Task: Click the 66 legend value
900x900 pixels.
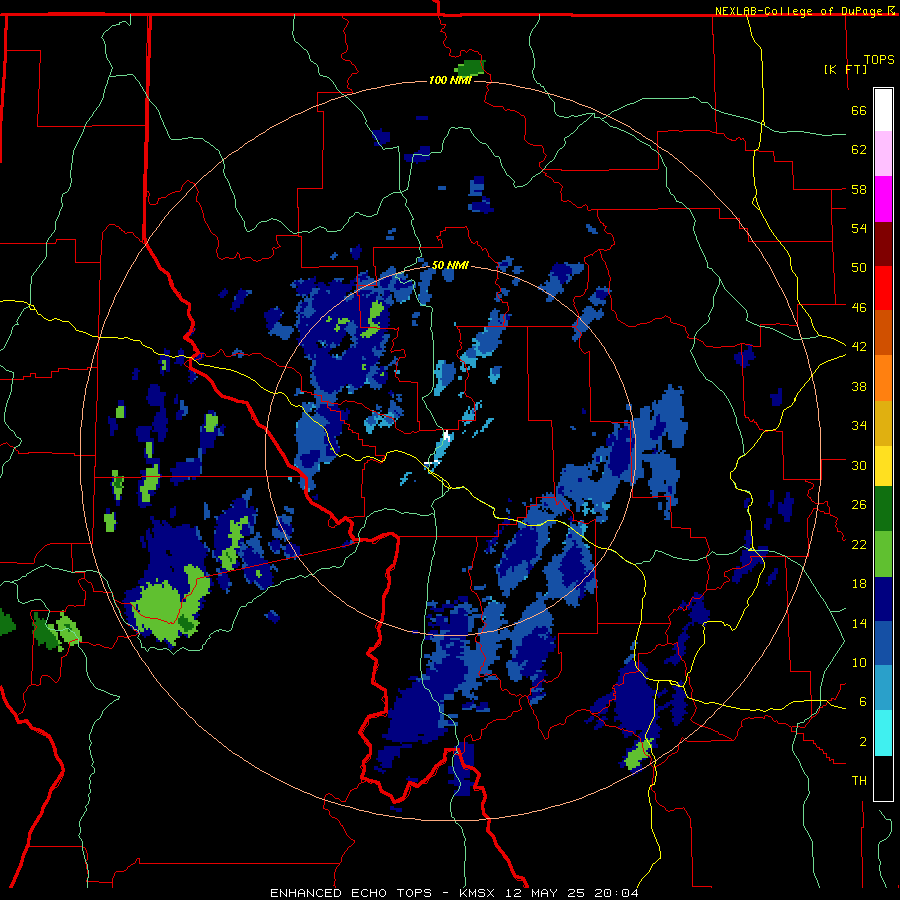Action: click(859, 110)
